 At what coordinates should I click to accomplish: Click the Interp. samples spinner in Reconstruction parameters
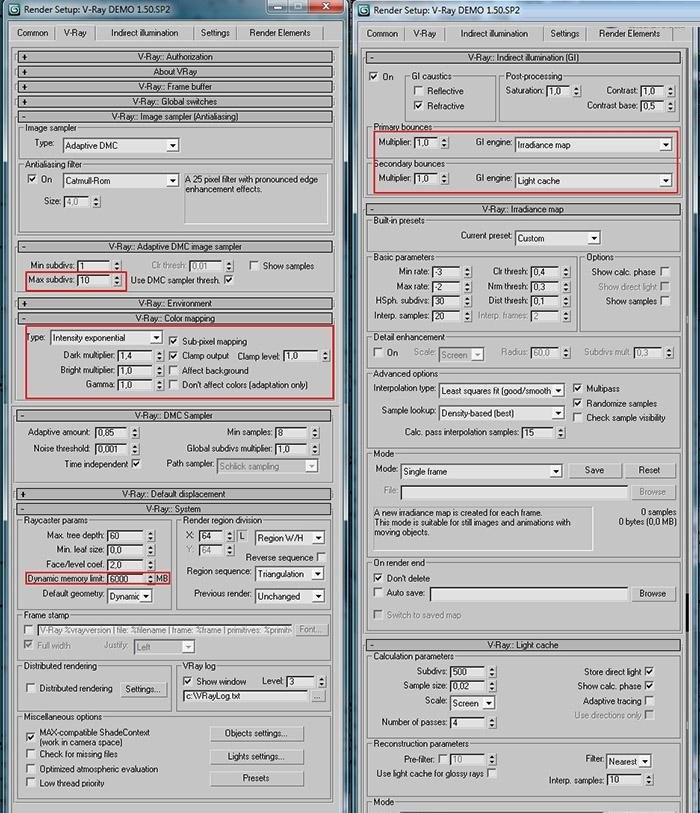649,780
